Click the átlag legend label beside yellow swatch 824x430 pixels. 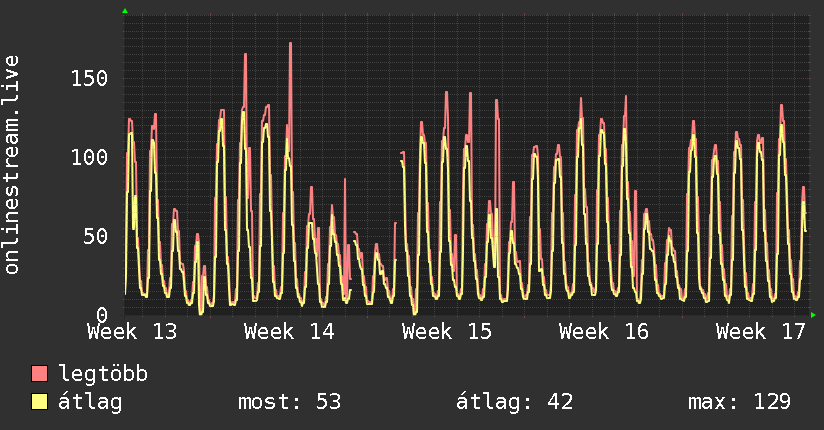click(x=90, y=402)
